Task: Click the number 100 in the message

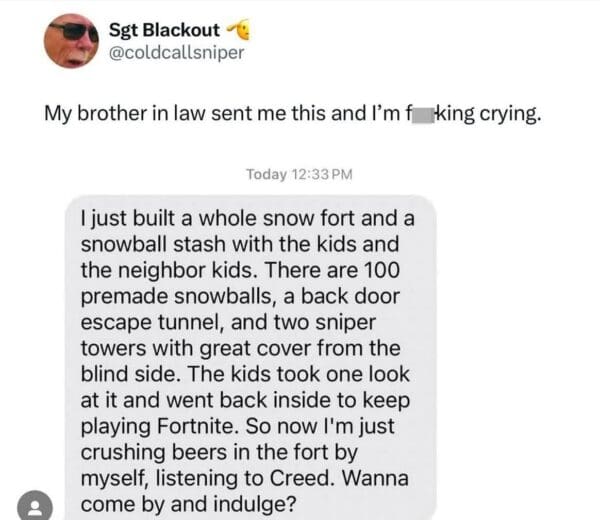Action: tap(382, 270)
